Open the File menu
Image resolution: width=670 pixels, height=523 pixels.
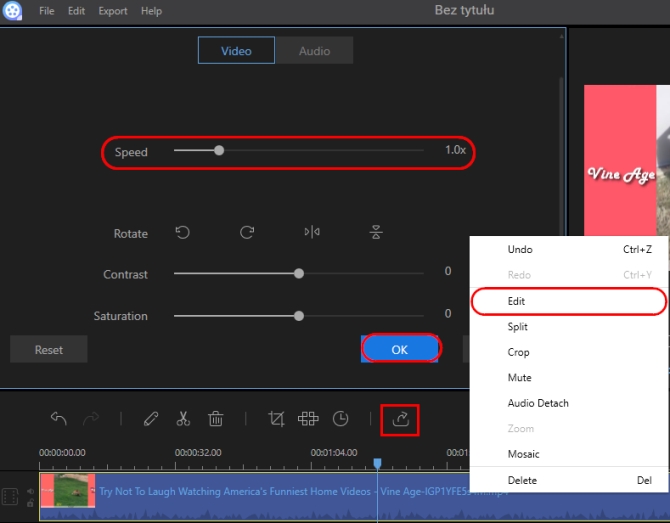tap(47, 11)
